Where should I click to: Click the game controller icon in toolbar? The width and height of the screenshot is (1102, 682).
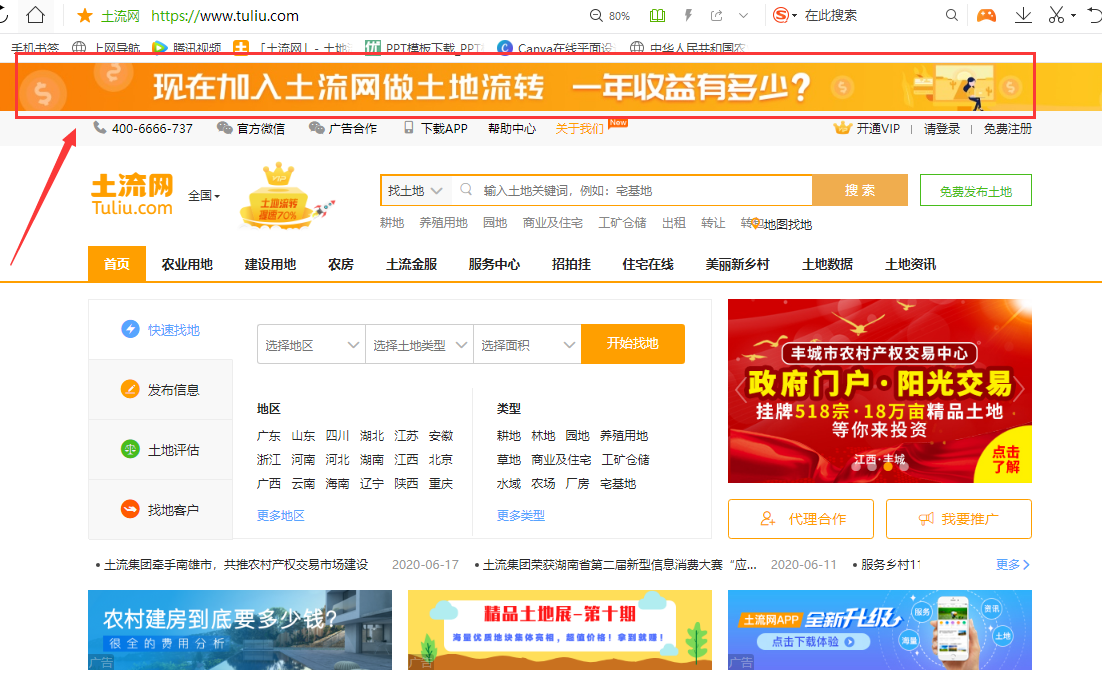[x=986, y=15]
